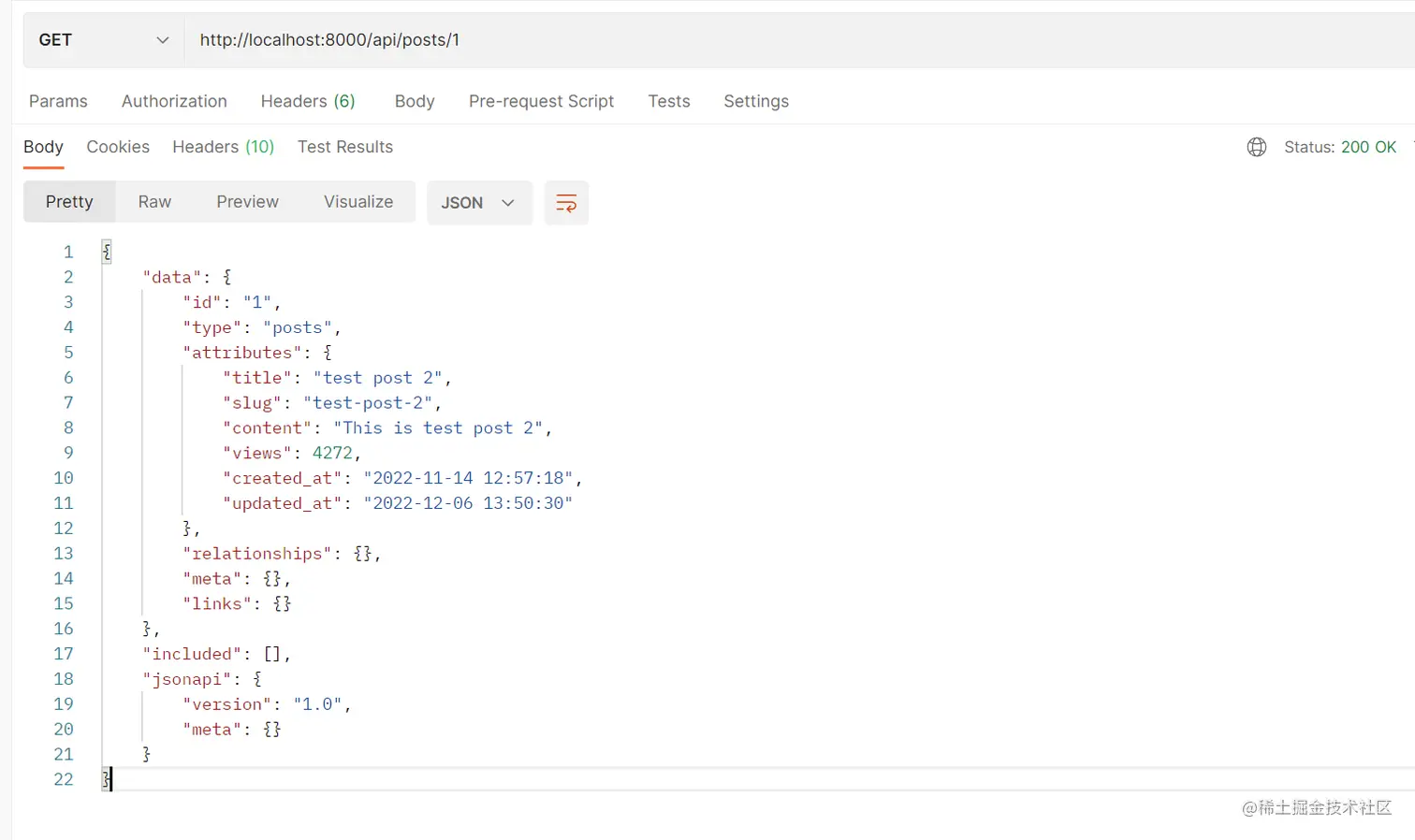
Task: Click the views value 4272
Action: click(332, 453)
